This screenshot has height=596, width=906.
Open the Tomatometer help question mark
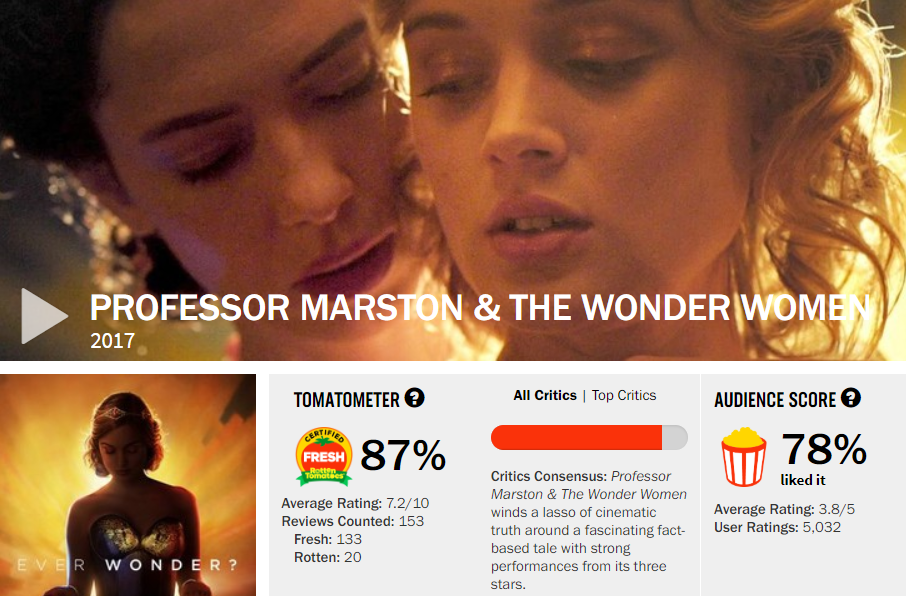pos(414,398)
